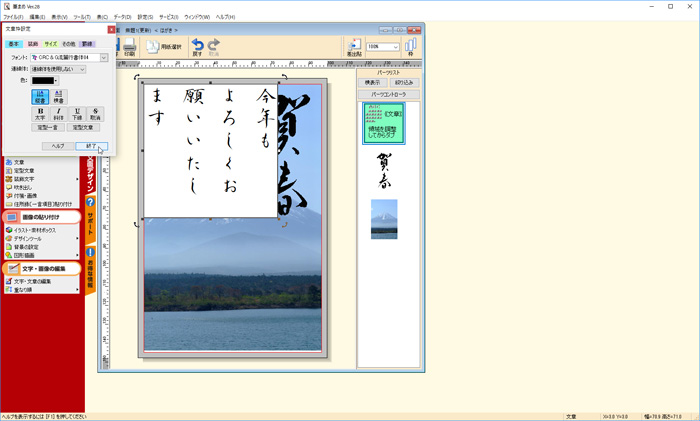
Task: Open the ファイル(F) menu
Action: [x=12, y=17]
